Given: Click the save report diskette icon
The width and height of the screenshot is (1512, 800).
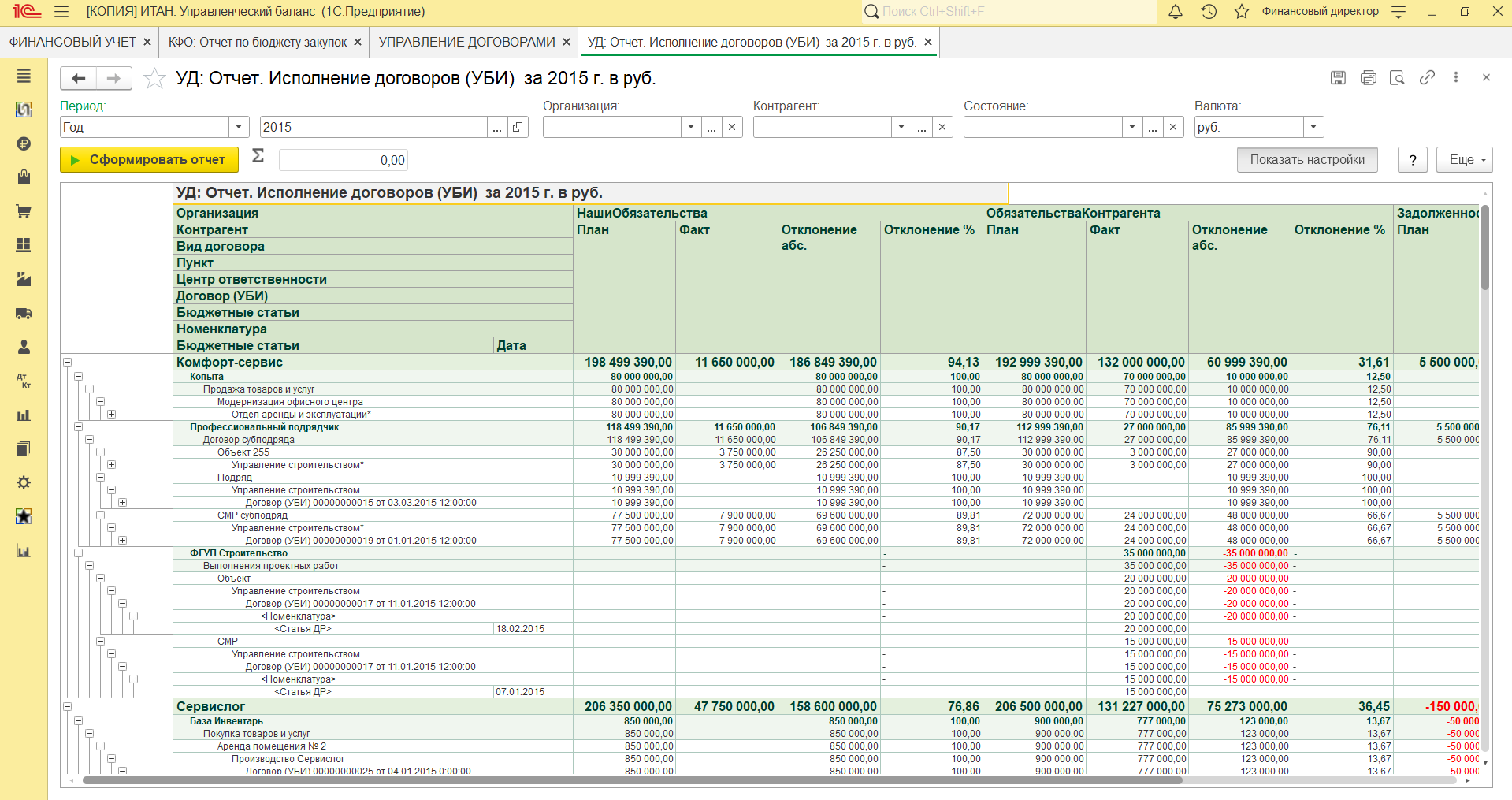Looking at the screenshot, I should [1338, 77].
